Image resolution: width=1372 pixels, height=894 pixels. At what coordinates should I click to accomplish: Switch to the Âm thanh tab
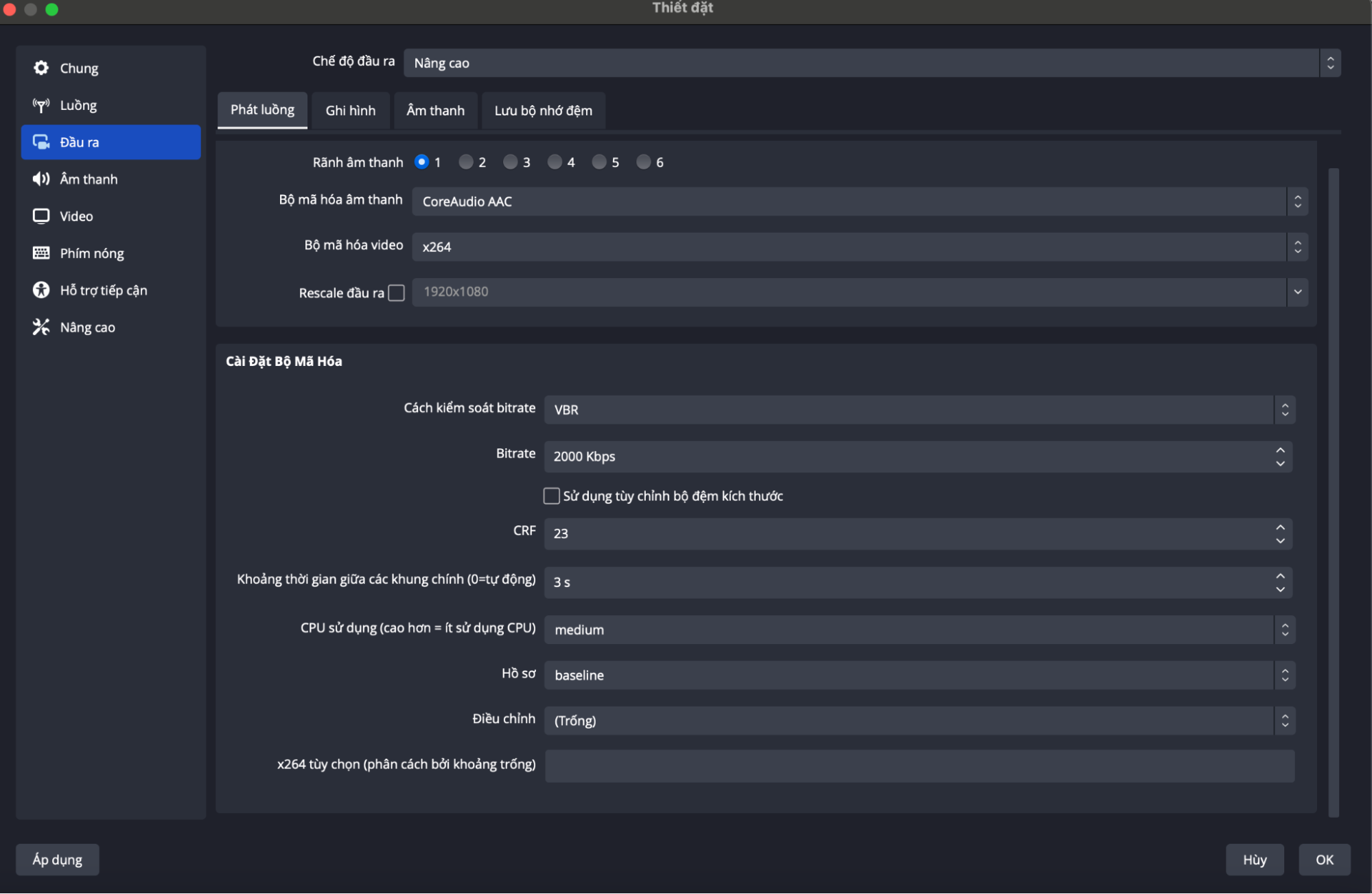click(435, 111)
